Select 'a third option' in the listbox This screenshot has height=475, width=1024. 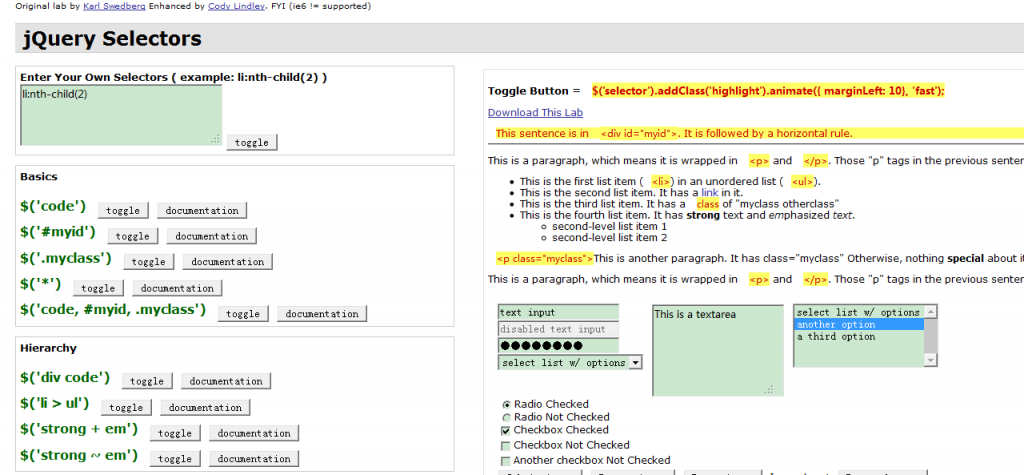859,336
